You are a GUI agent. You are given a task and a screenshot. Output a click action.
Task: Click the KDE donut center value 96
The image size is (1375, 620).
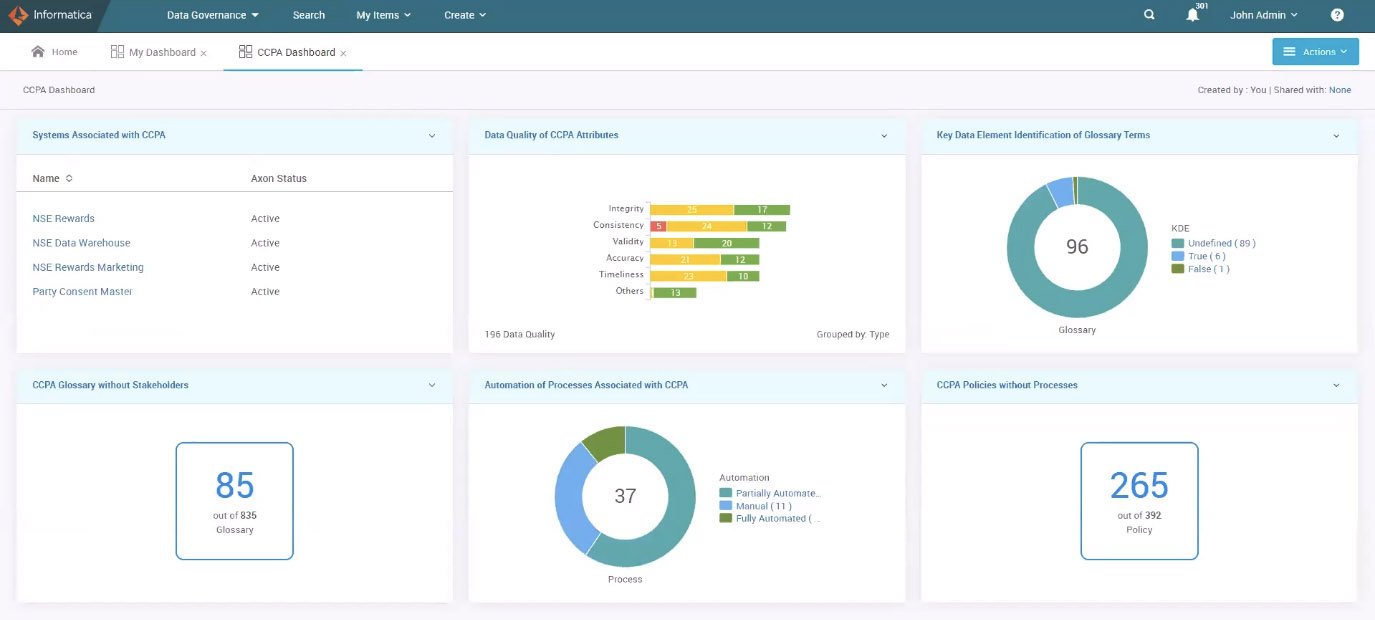(x=1077, y=247)
